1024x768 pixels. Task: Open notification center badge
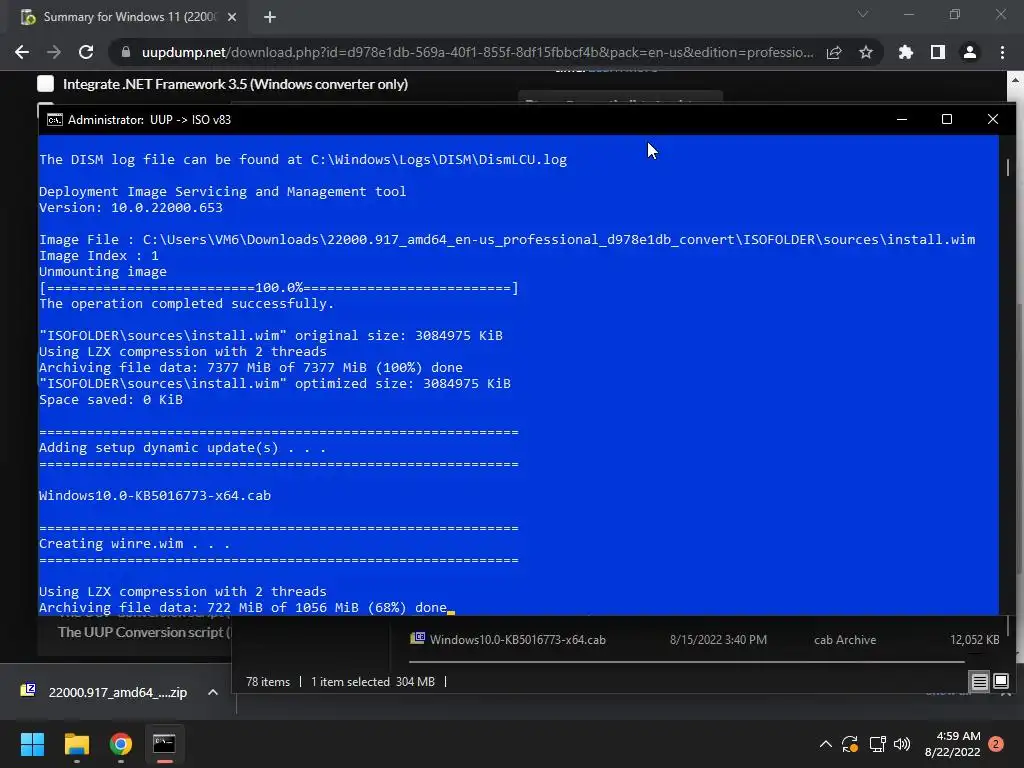[x=996, y=744]
